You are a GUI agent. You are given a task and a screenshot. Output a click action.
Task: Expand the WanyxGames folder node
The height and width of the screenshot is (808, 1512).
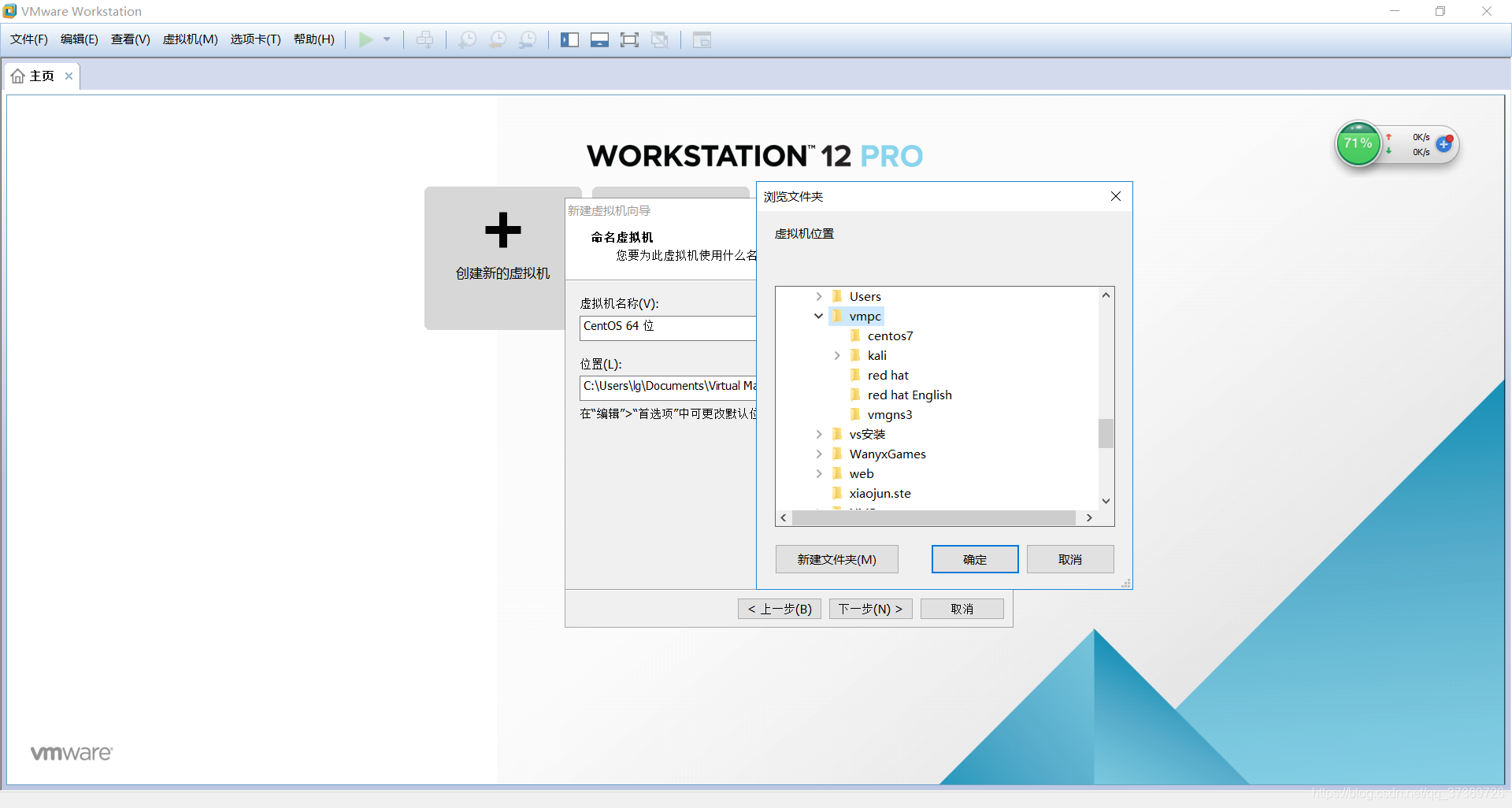point(819,454)
